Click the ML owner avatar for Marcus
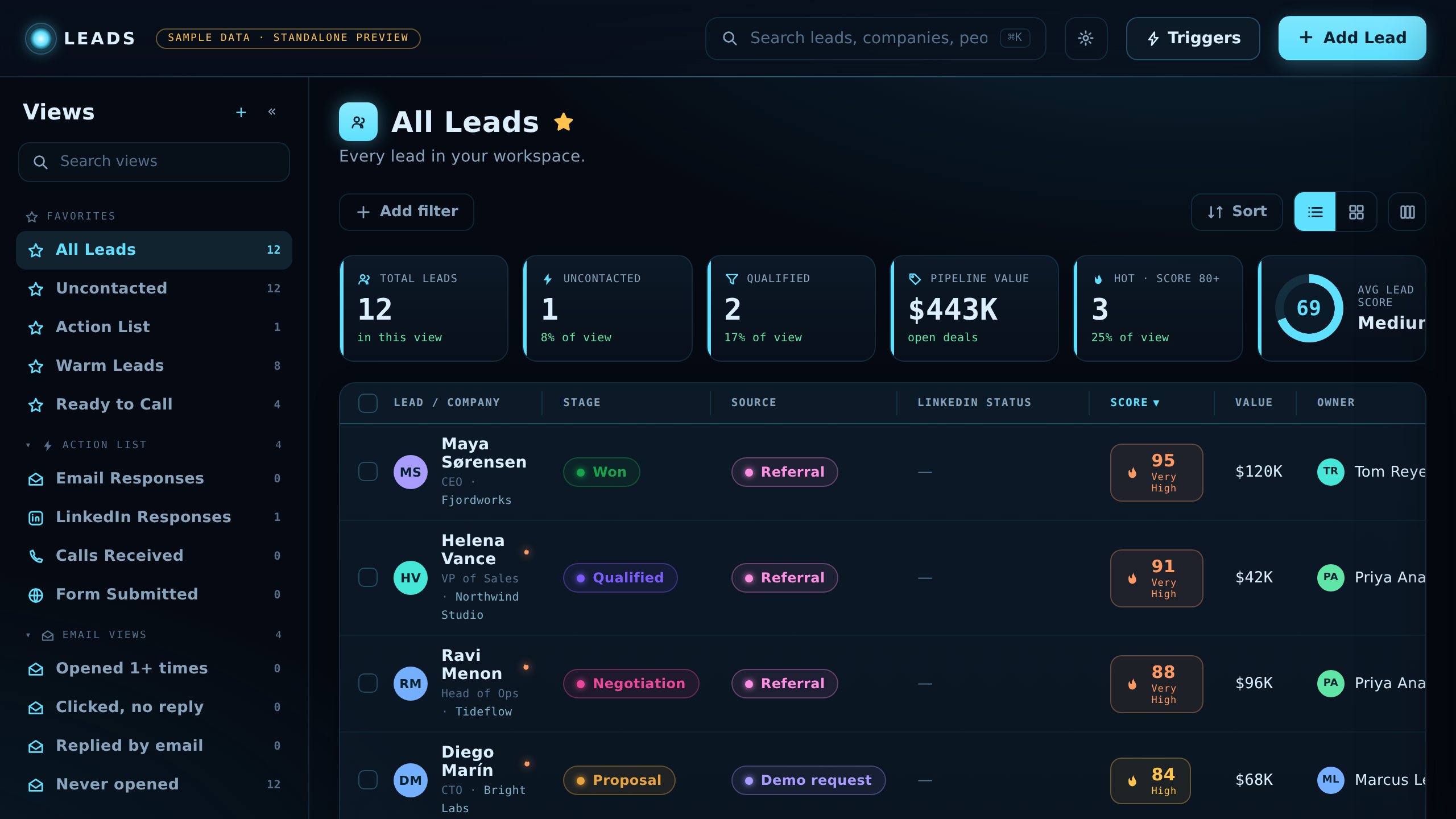Image resolution: width=1456 pixels, height=819 pixels. 1331,780
